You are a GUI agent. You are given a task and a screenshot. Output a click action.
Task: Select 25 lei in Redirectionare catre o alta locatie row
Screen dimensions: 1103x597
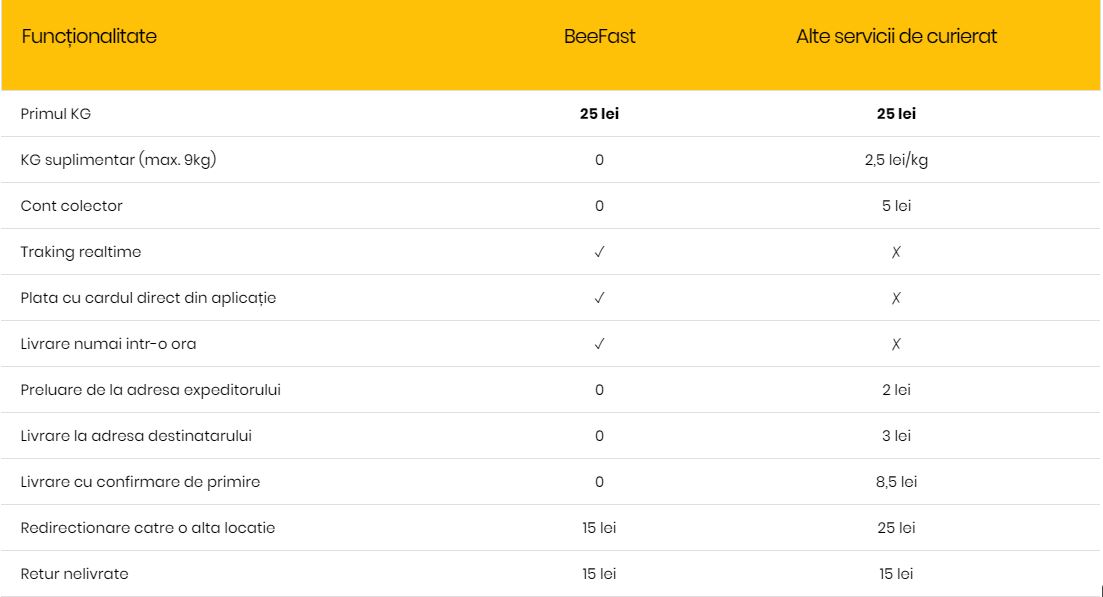coord(896,528)
